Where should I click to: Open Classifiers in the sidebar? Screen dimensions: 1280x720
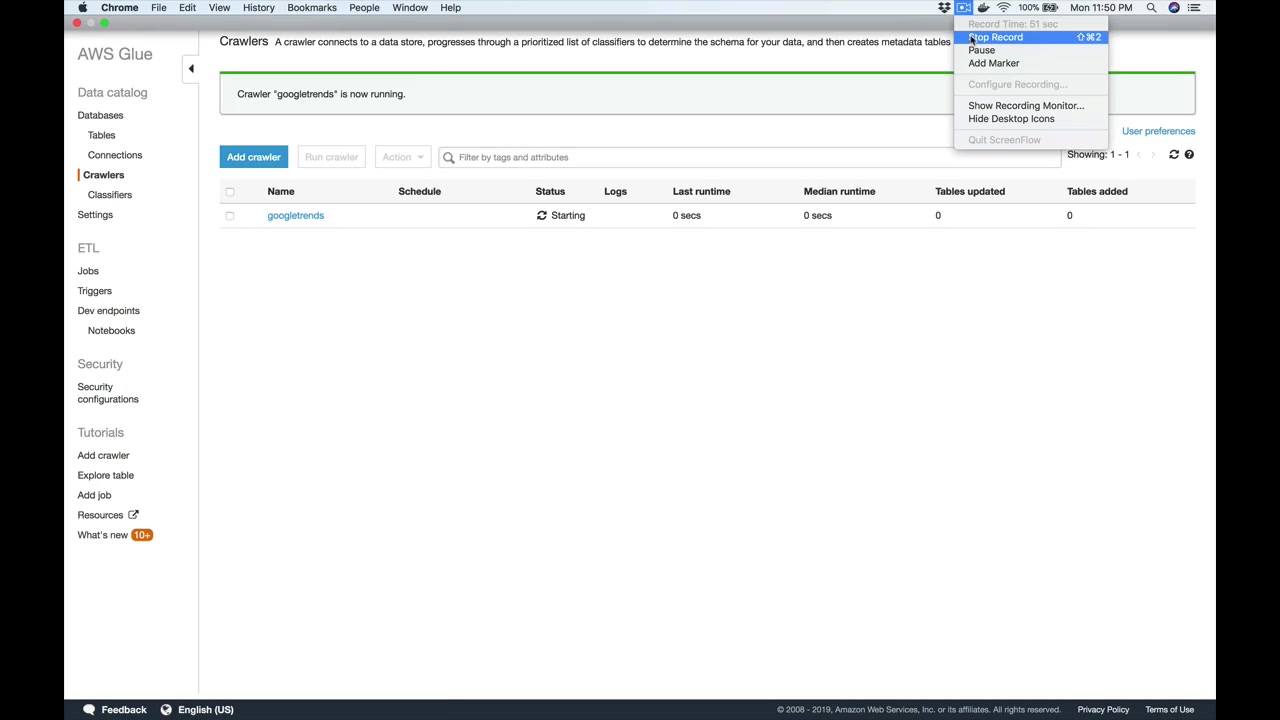(x=110, y=195)
